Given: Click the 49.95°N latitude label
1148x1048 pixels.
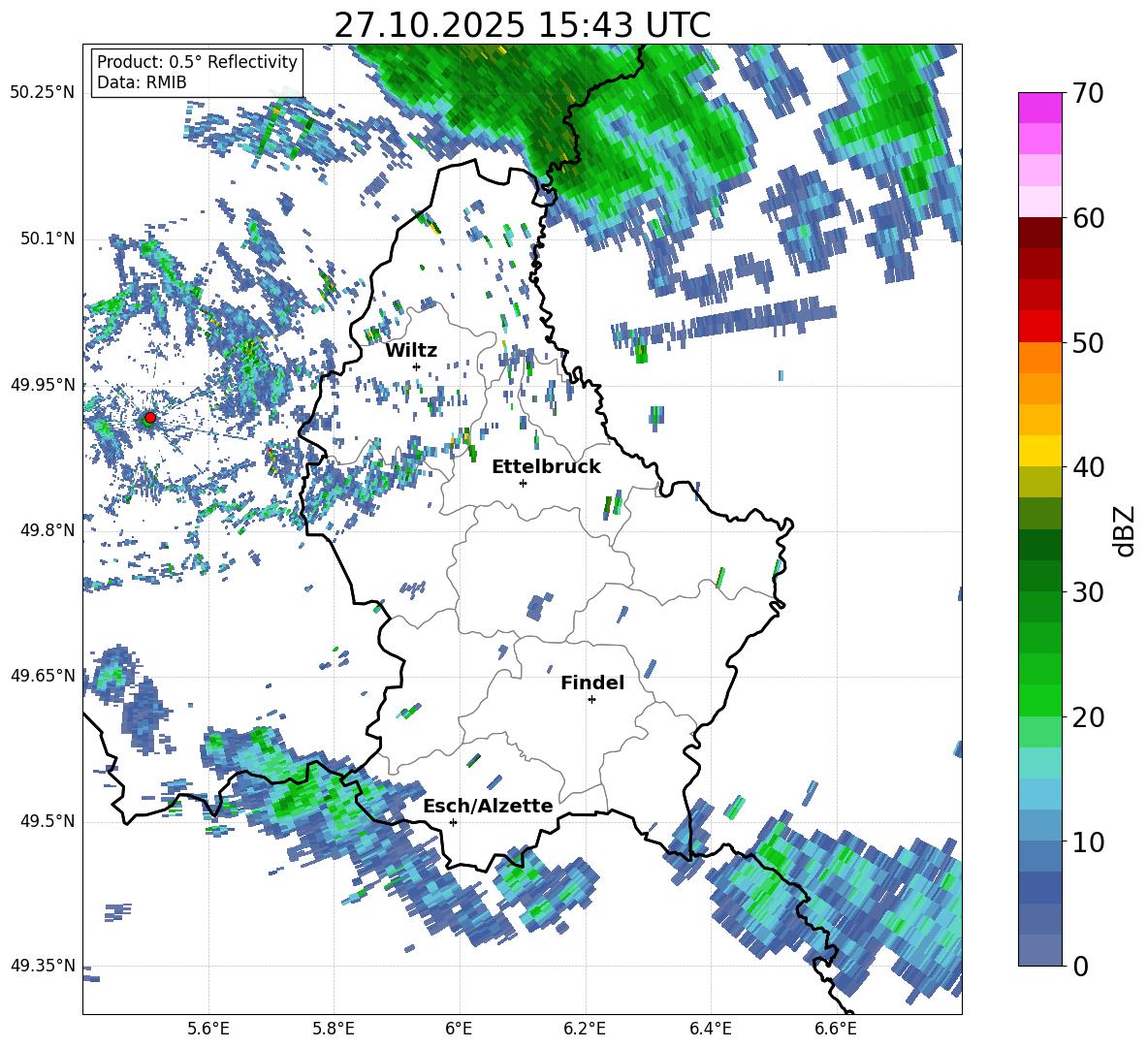Looking at the screenshot, I should (x=43, y=385).
